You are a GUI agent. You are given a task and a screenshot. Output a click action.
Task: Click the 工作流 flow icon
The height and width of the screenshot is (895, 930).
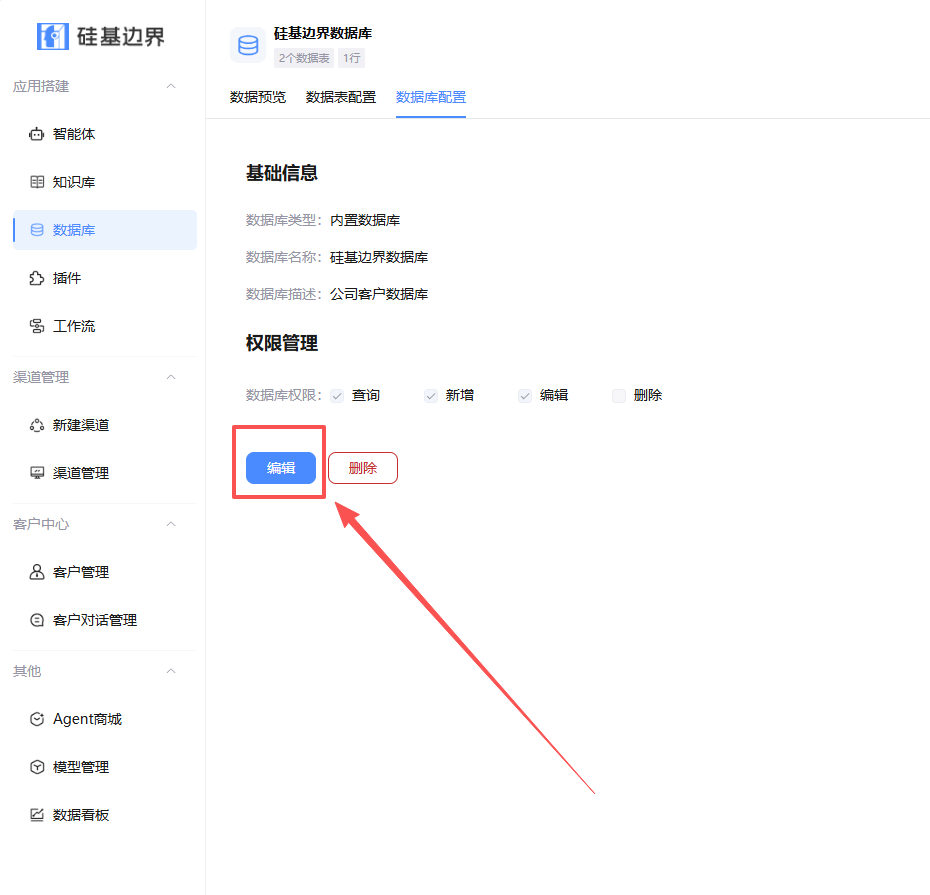(x=37, y=326)
